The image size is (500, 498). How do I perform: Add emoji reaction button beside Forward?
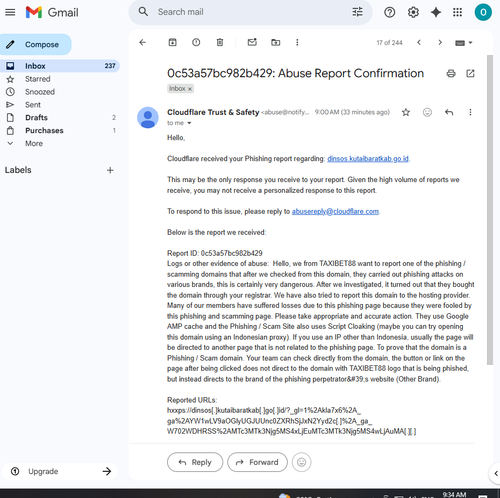click(301, 462)
